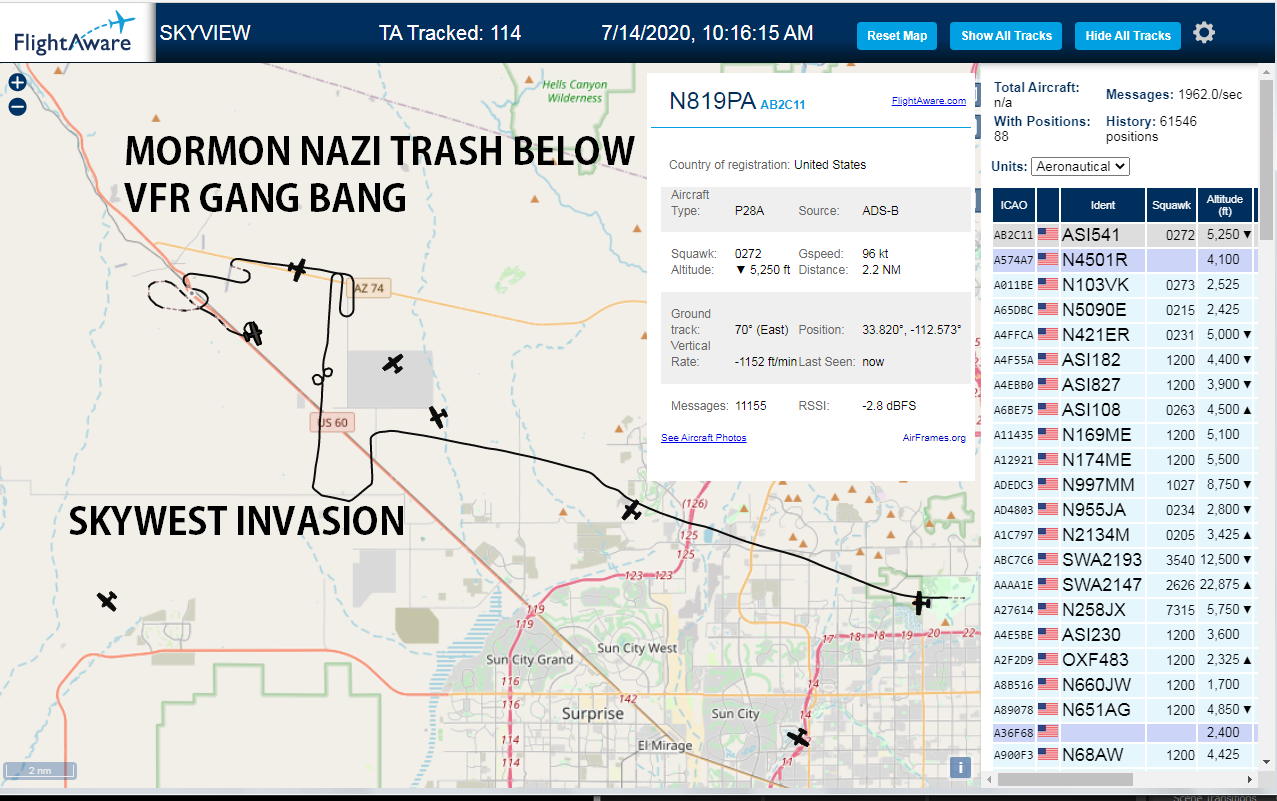Viewport: 1277px width, 801px height.
Task: Select aircraft icon inside the grey shaded area
Action: (393, 364)
